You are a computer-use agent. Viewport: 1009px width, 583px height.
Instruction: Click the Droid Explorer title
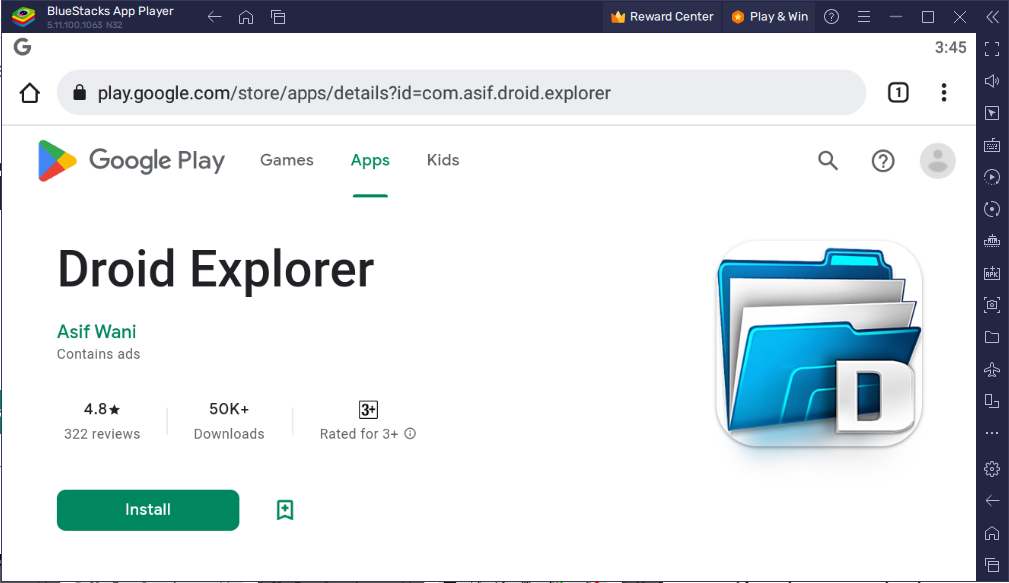click(x=216, y=269)
